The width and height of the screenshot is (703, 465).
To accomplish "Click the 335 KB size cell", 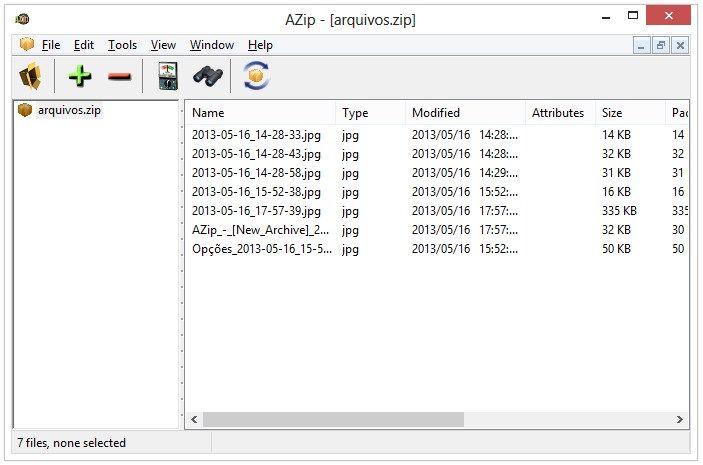I will 619,211.
